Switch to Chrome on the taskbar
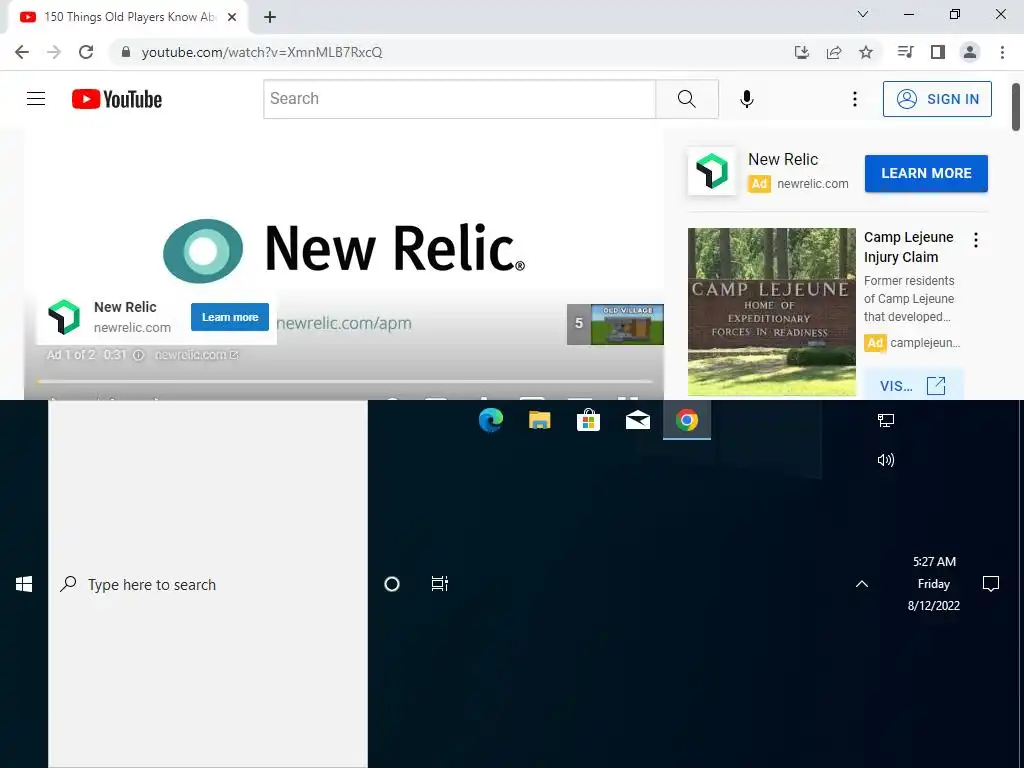The height and width of the screenshot is (768, 1024). coord(687,420)
